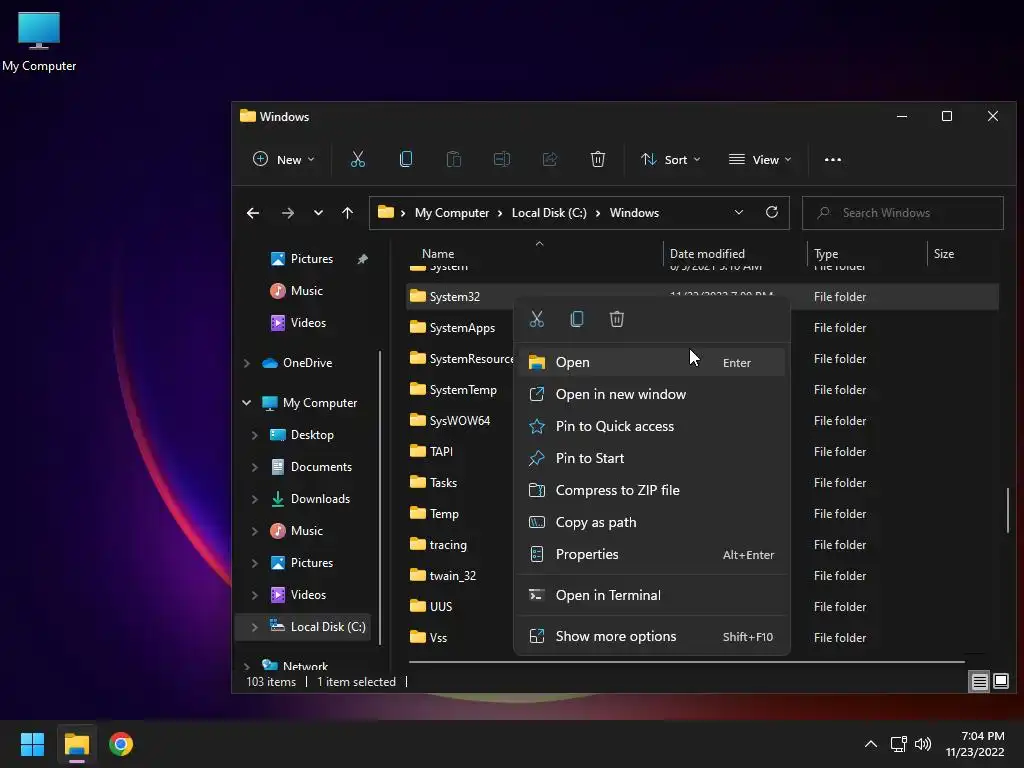Expand the Documents tree node

[x=255, y=467]
